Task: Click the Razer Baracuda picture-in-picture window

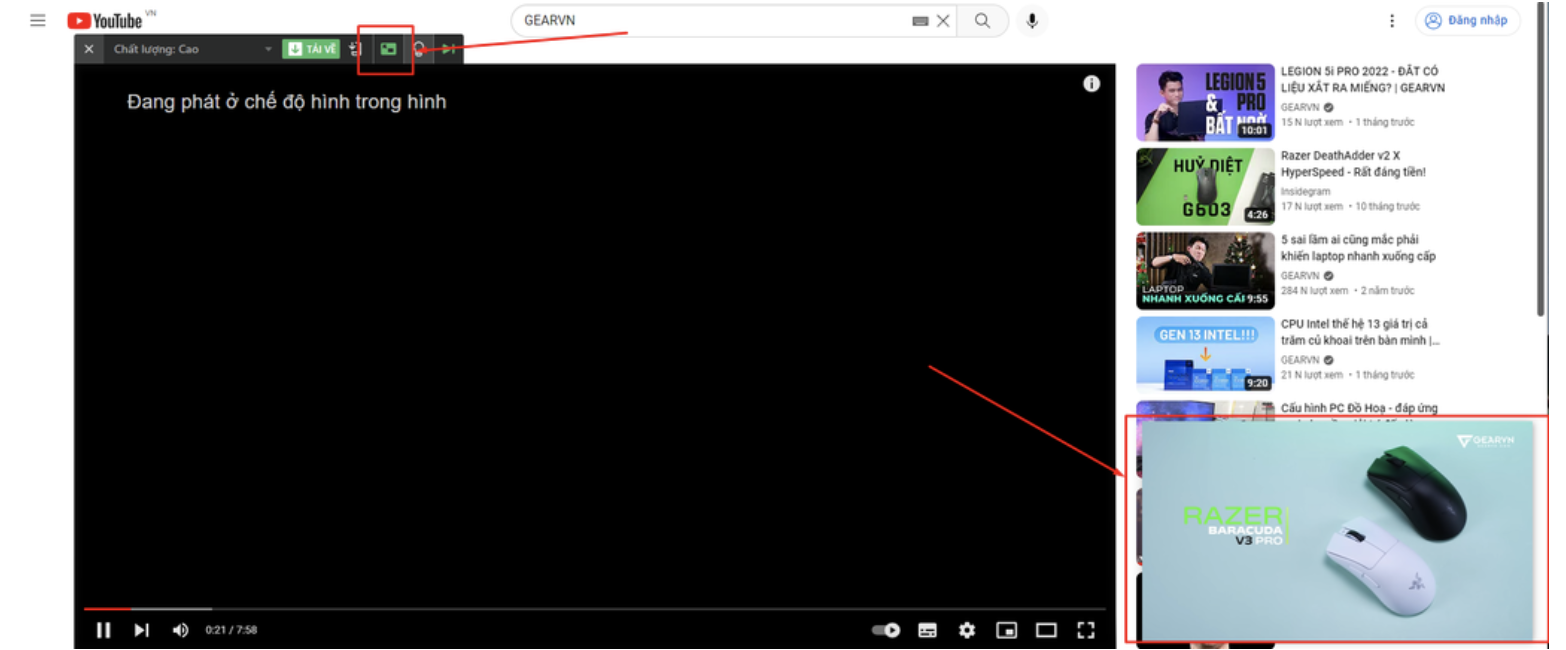Action: coord(1337,530)
